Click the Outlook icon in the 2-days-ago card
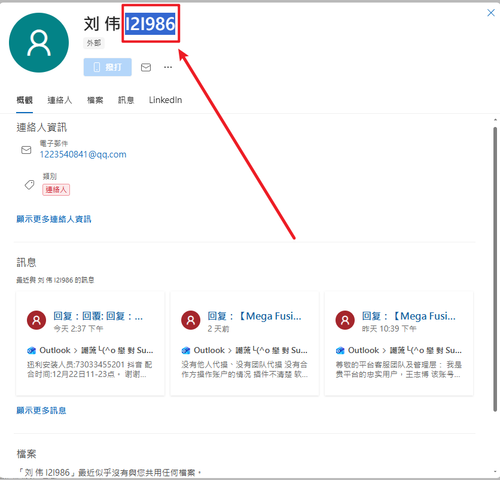Image resolution: width=500 pixels, height=480 pixels. pyautogui.click(x=186, y=351)
